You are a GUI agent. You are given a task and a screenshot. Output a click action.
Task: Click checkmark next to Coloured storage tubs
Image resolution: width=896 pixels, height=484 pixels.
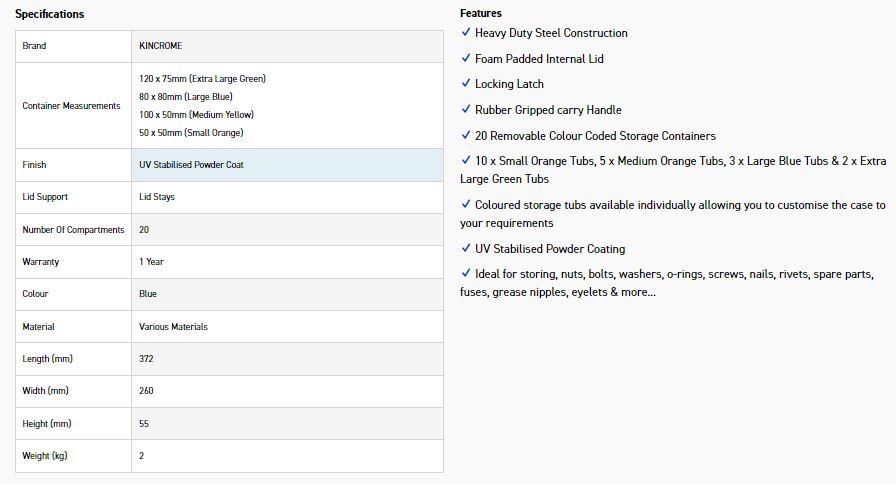pos(466,204)
